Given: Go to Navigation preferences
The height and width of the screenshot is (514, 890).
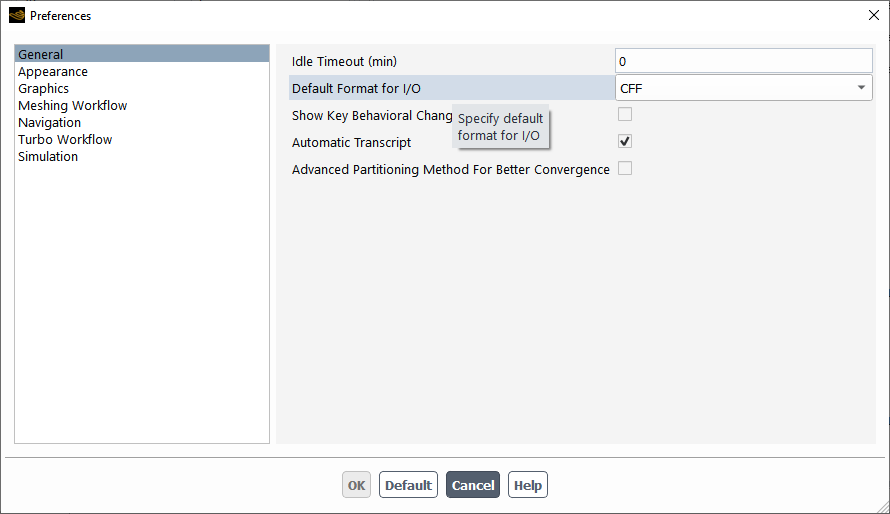Looking at the screenshot, I should point(49,123).
